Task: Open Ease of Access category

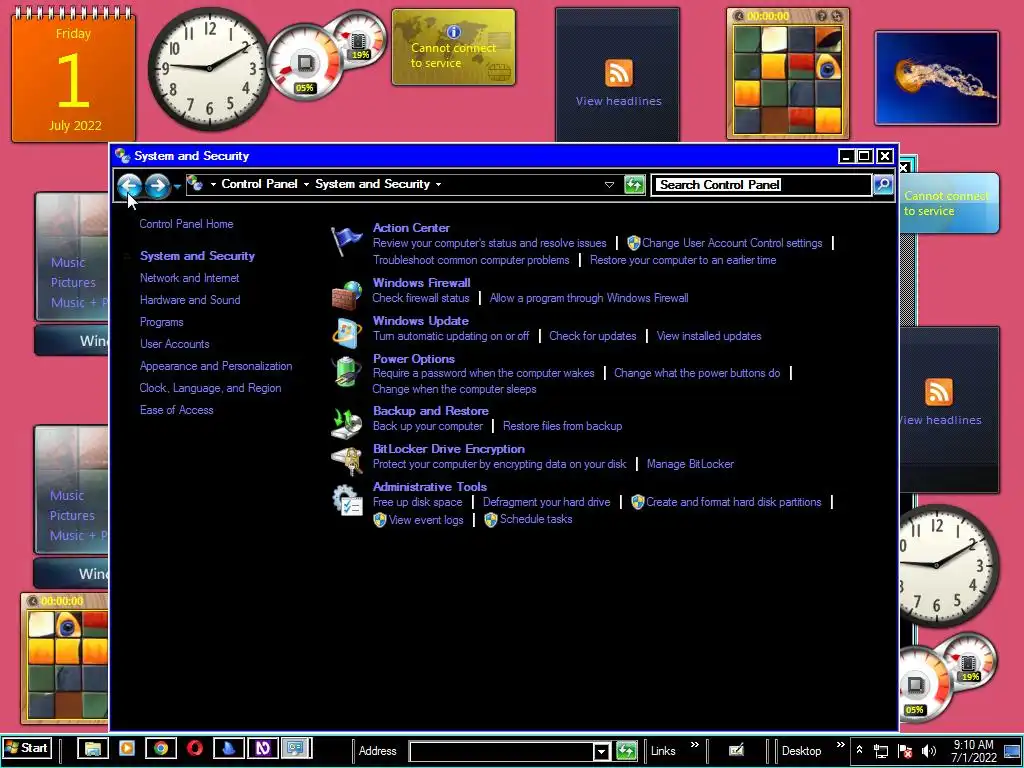Action: pos(176,410)
